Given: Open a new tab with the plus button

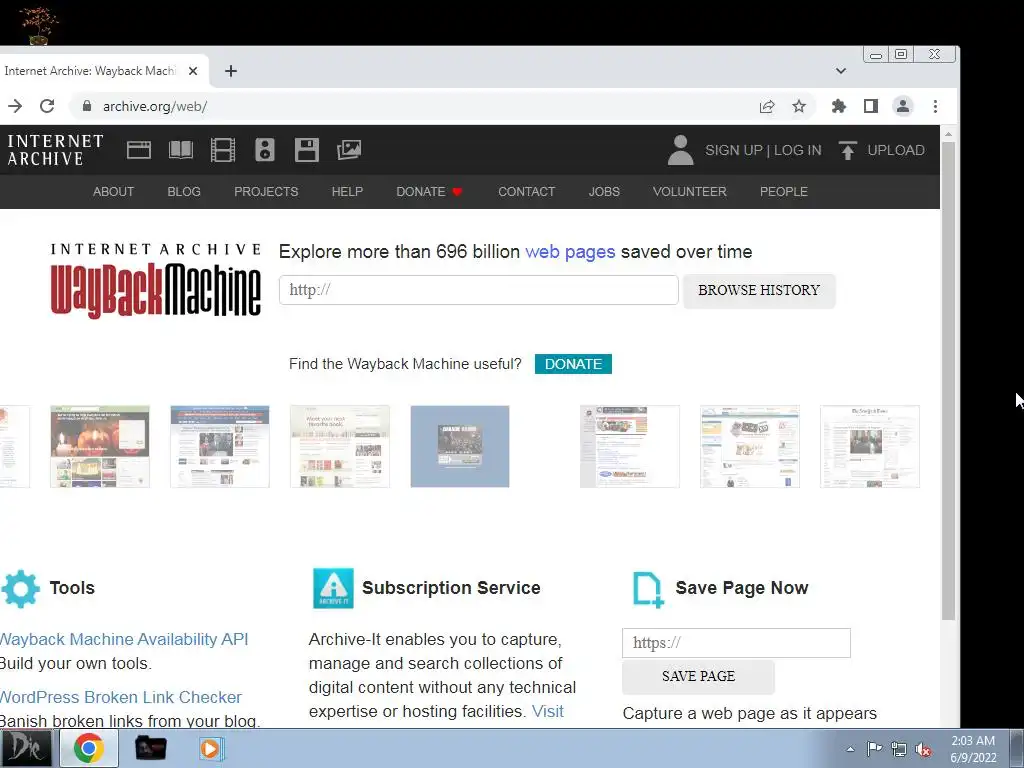Looking at the screenshot, I should pos(231,71).
